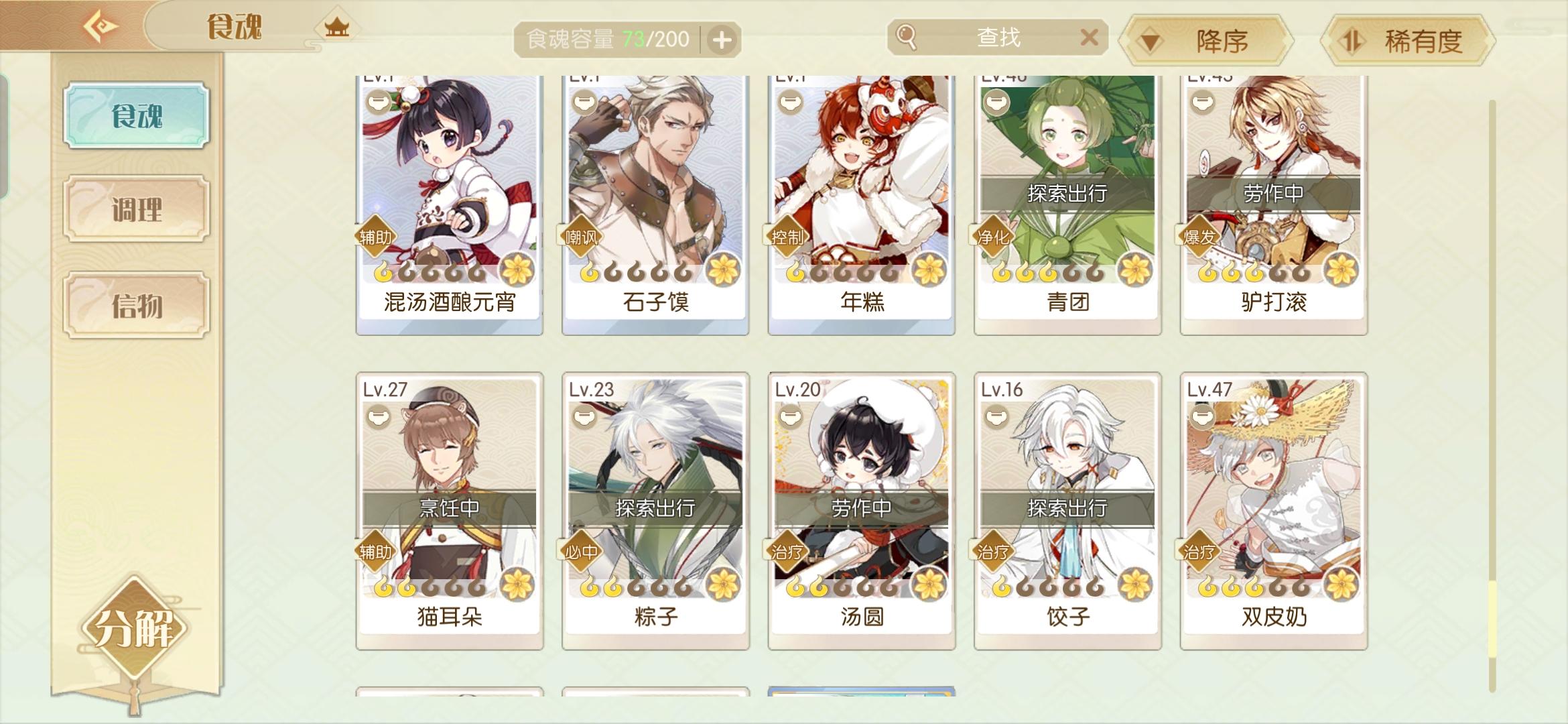The image size is (1568, 724).
Task: Toggle the bowl marker on 饺子 card
Action: tap(996, 418)
